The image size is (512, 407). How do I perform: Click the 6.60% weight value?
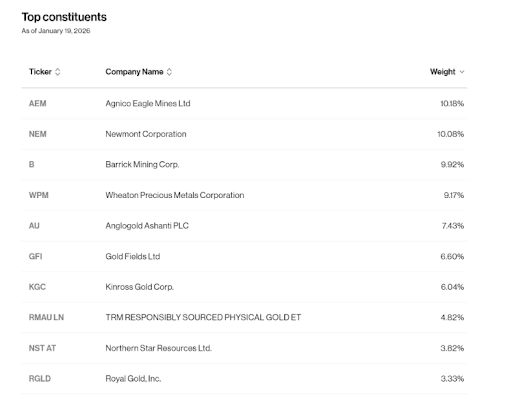pyautogui.click(x=452, y=256)
